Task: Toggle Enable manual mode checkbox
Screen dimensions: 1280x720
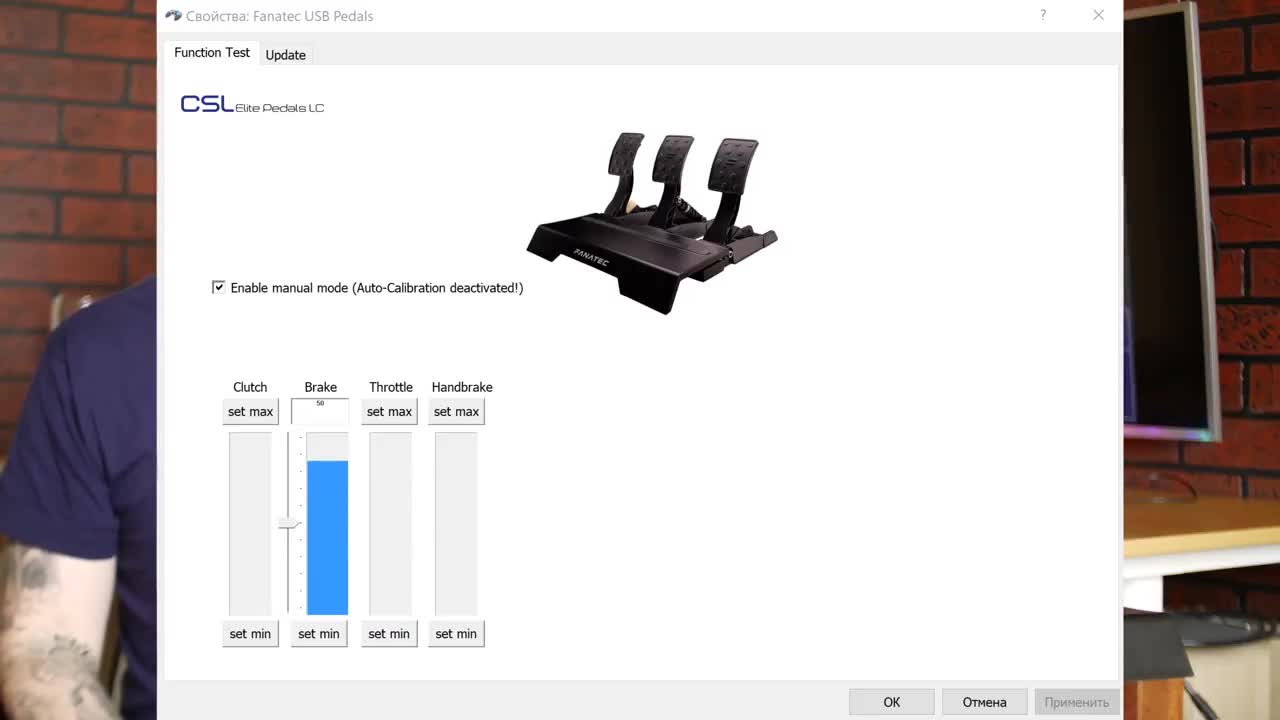Action: click(219, 287)
